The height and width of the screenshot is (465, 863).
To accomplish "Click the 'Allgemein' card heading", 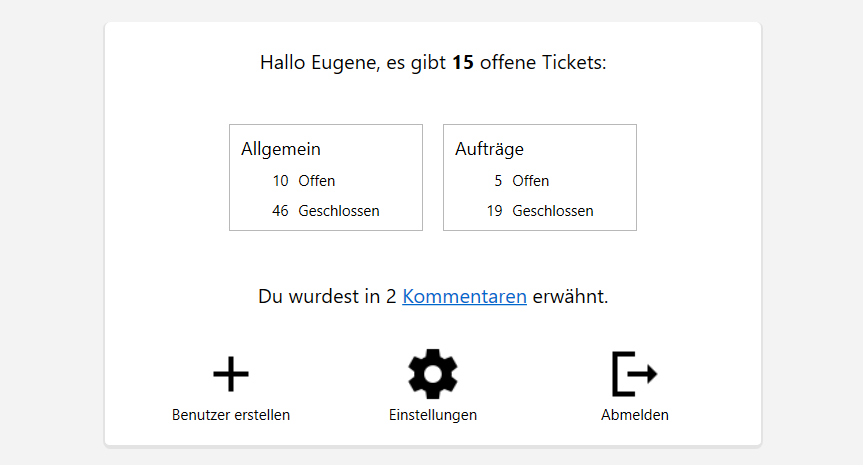I will point(281,149).
